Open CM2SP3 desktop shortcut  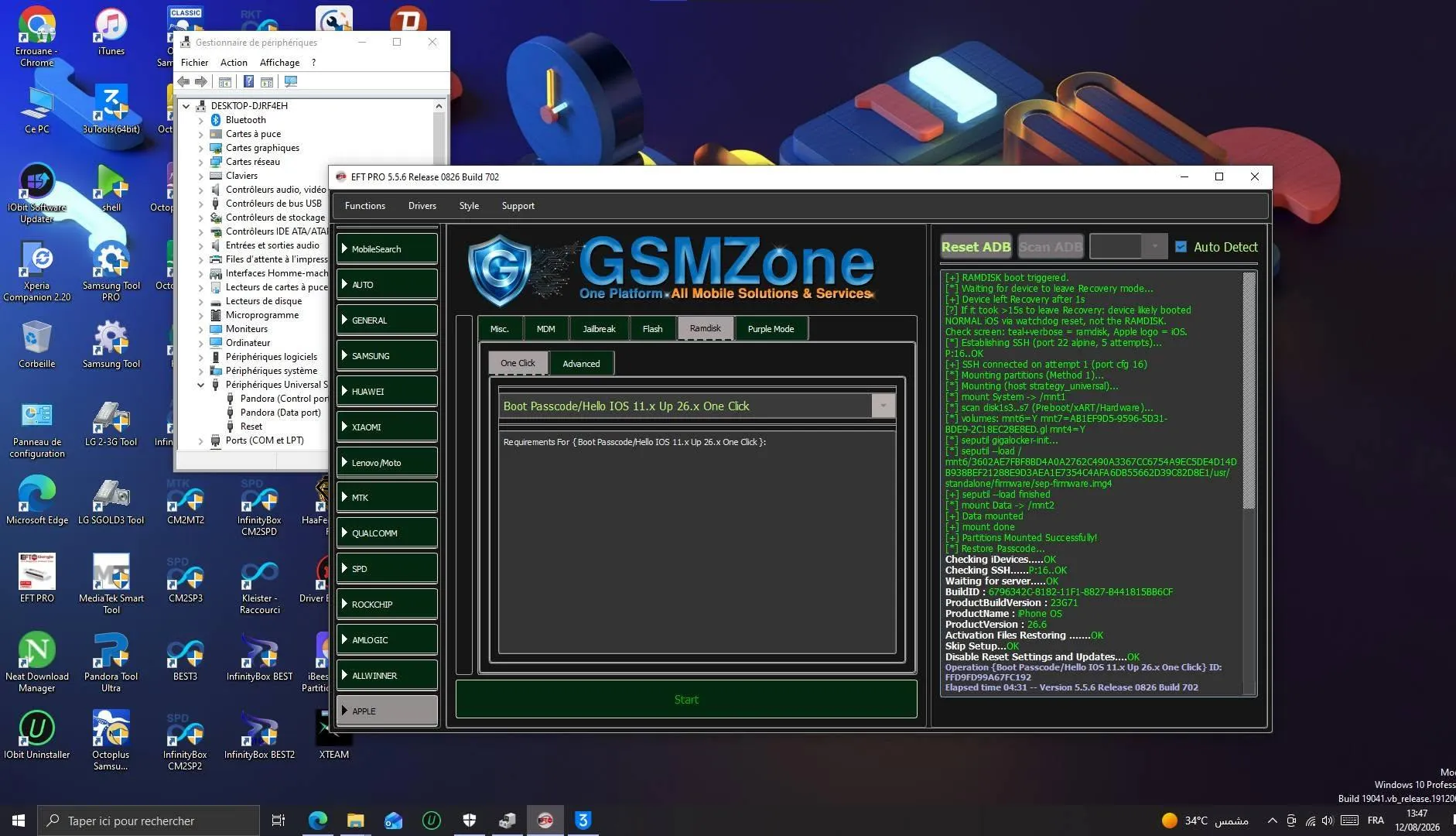click(185, 578)
